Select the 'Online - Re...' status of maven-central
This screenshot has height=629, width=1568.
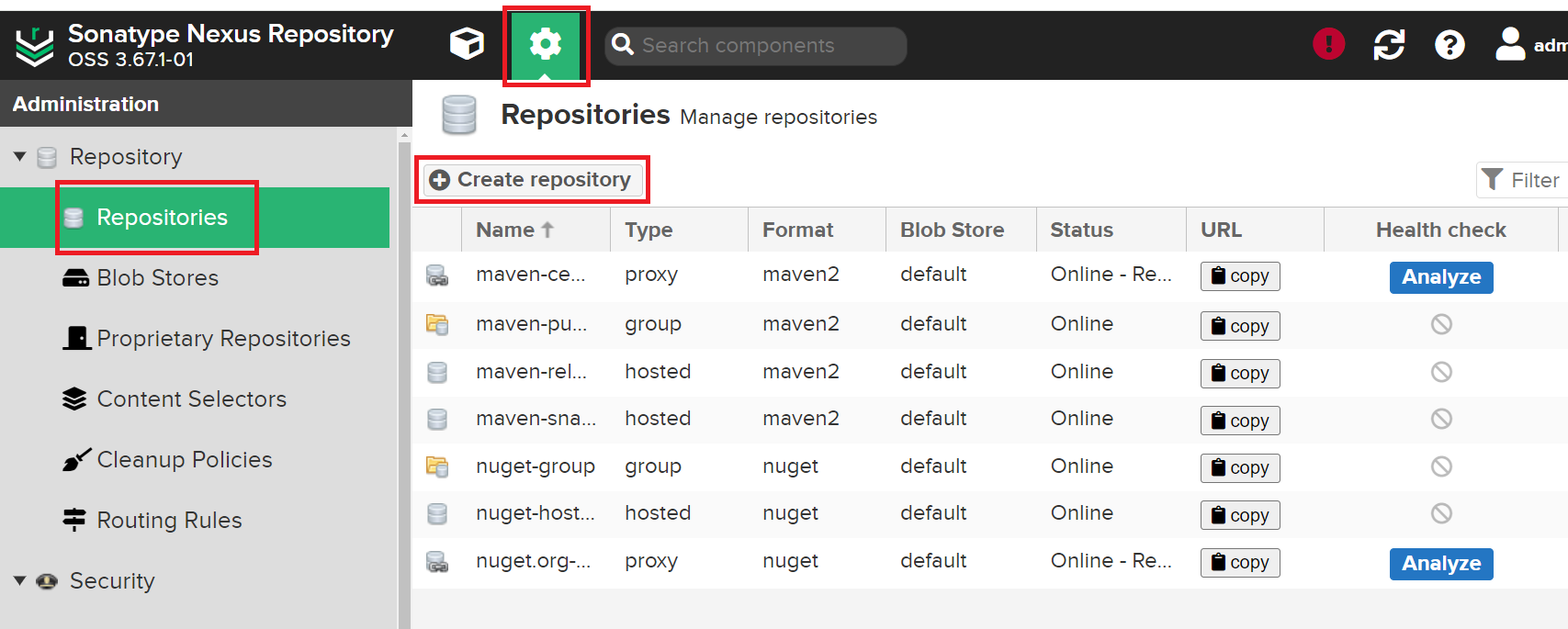(x=1111, y=275)
